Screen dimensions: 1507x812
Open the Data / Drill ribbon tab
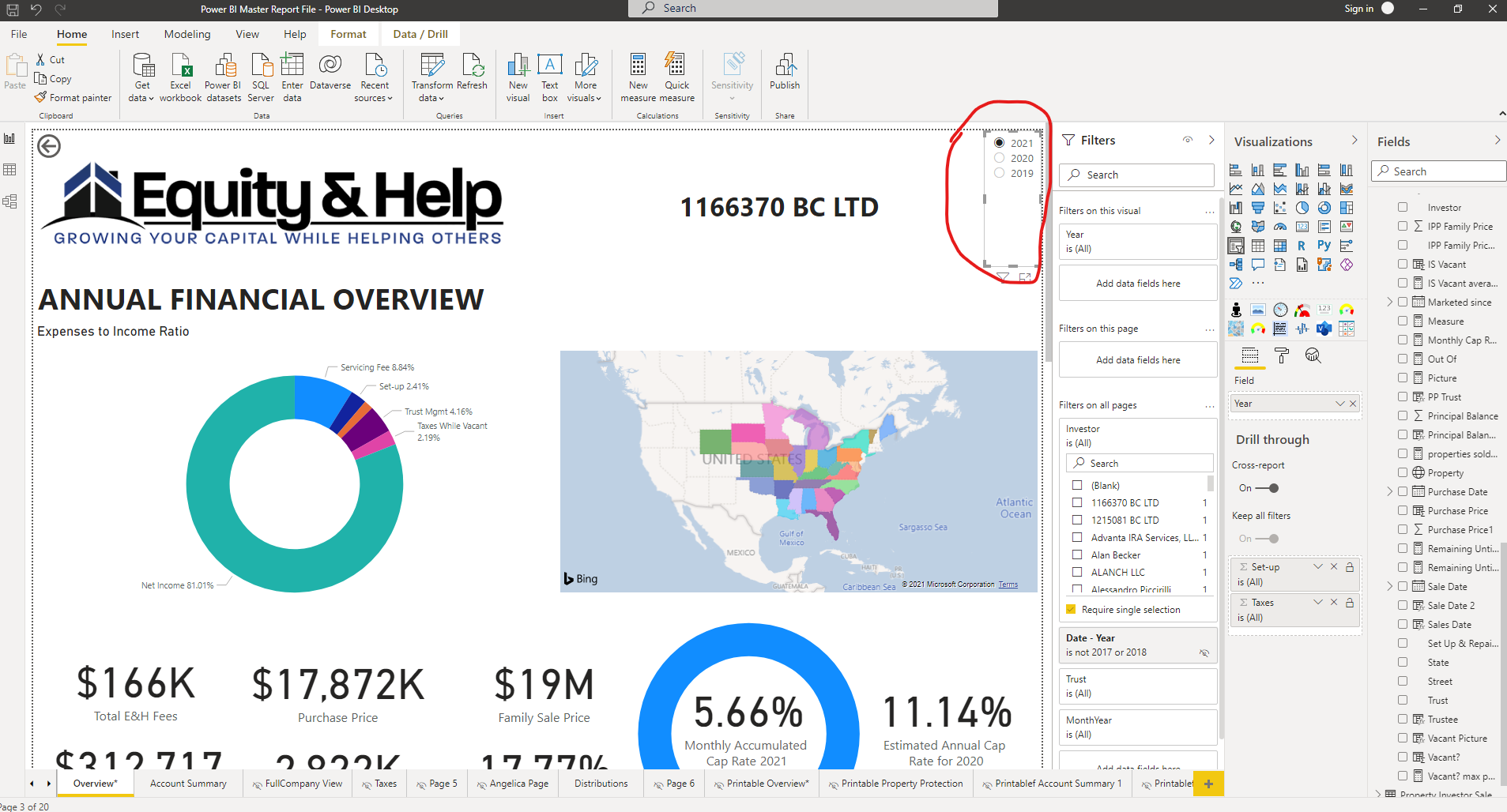click(x=420, y=34)
